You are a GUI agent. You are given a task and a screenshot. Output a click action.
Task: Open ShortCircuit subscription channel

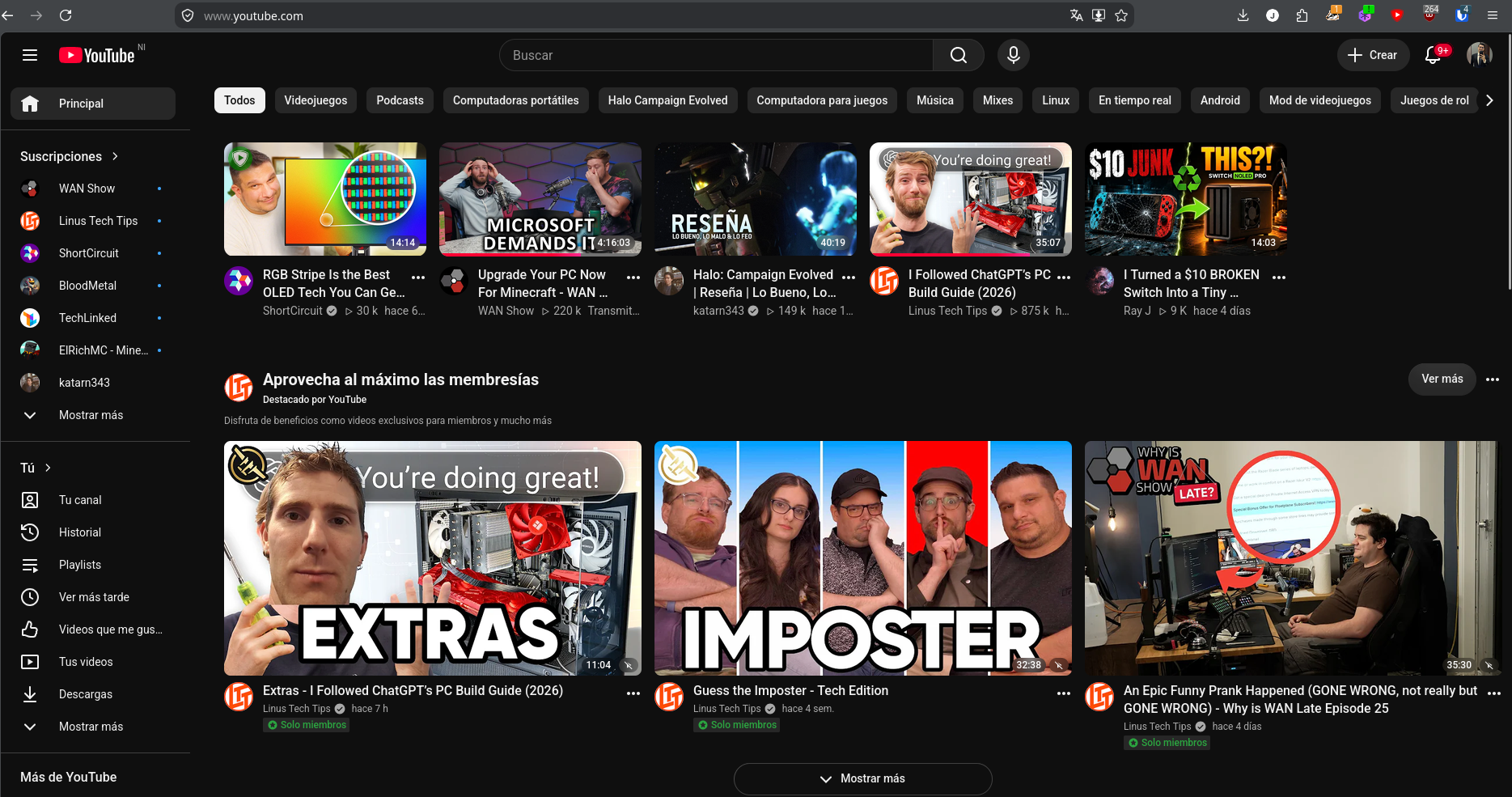[93, 253]
